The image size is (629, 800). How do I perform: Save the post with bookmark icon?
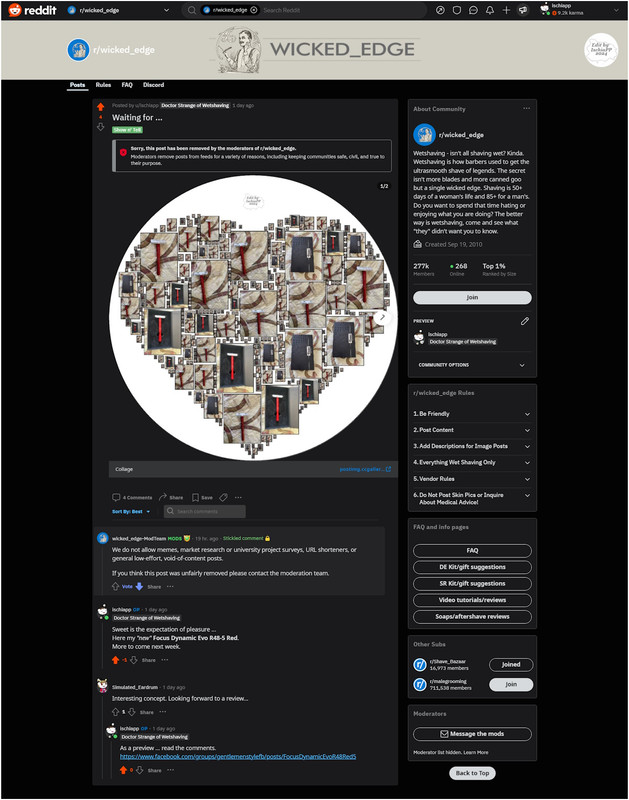pos(202,497)
